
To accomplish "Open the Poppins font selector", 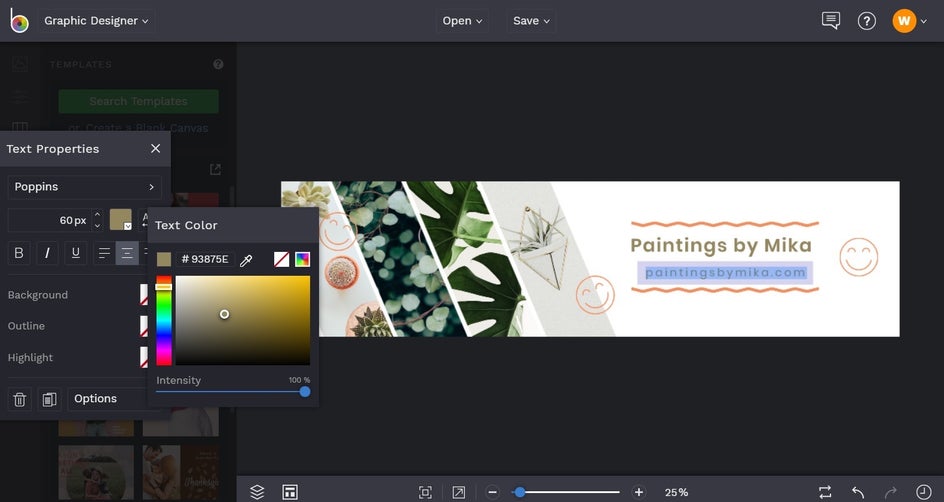I will (85, 187).
